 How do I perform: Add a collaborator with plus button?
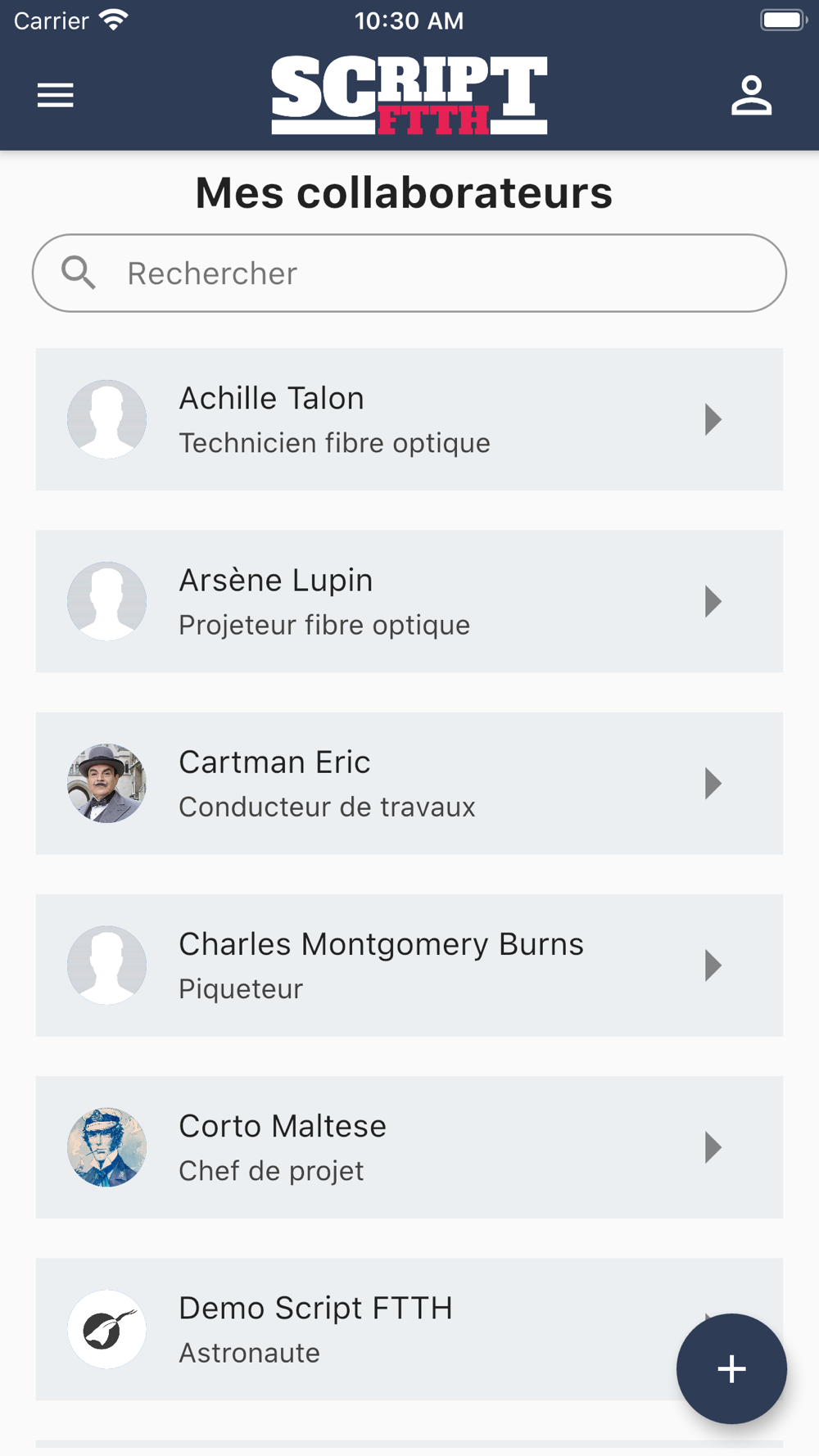click(731, 1368)
